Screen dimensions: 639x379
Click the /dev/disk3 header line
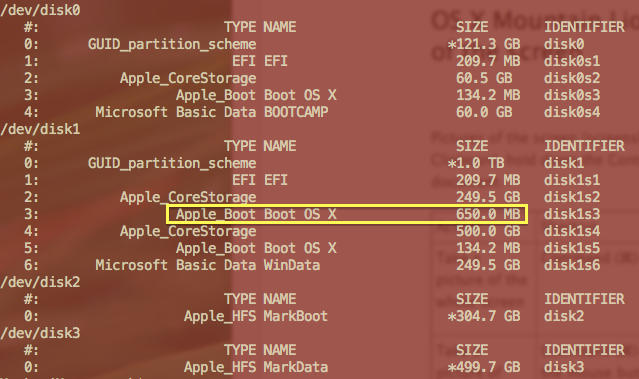pyautogui.click(x=40, y=333)
